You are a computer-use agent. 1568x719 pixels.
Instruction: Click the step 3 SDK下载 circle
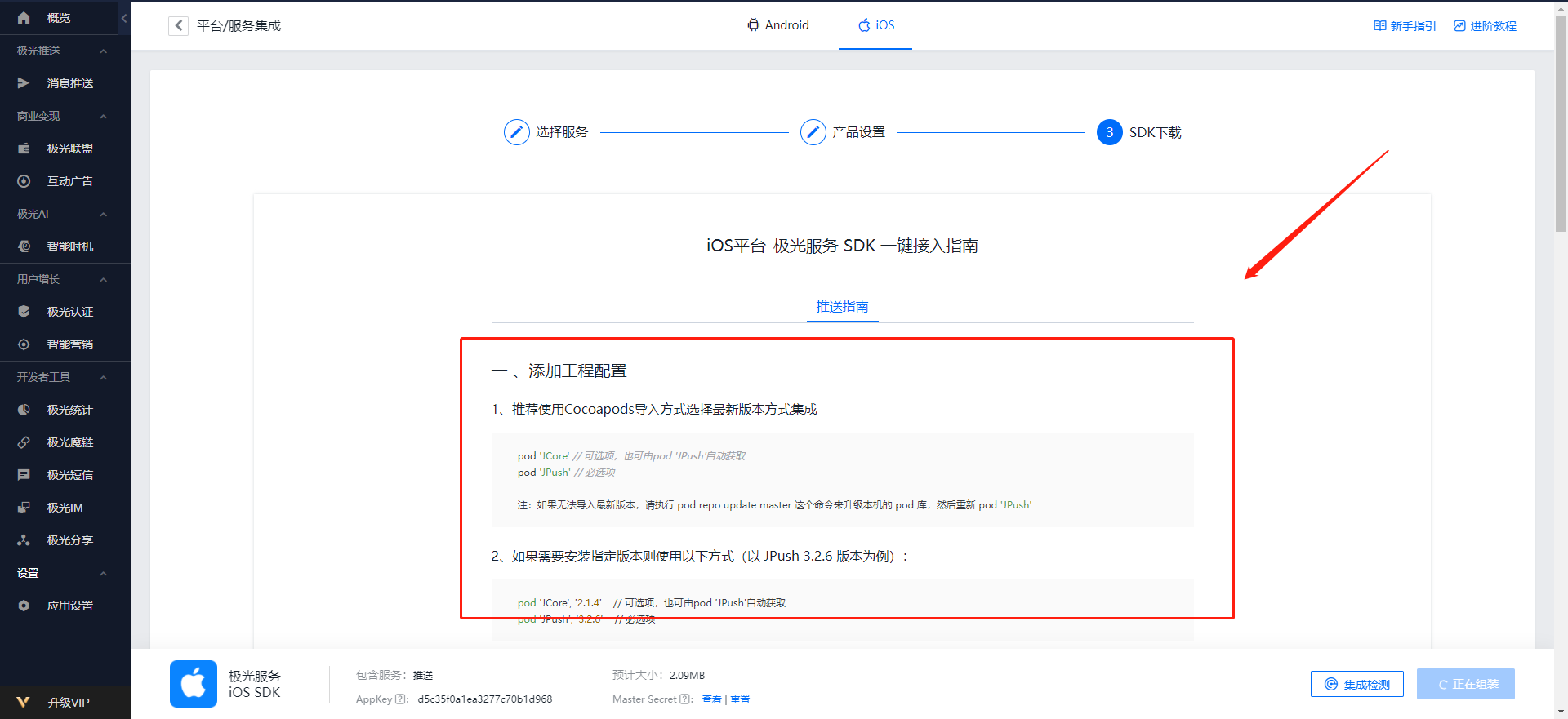coord(1109,132)
